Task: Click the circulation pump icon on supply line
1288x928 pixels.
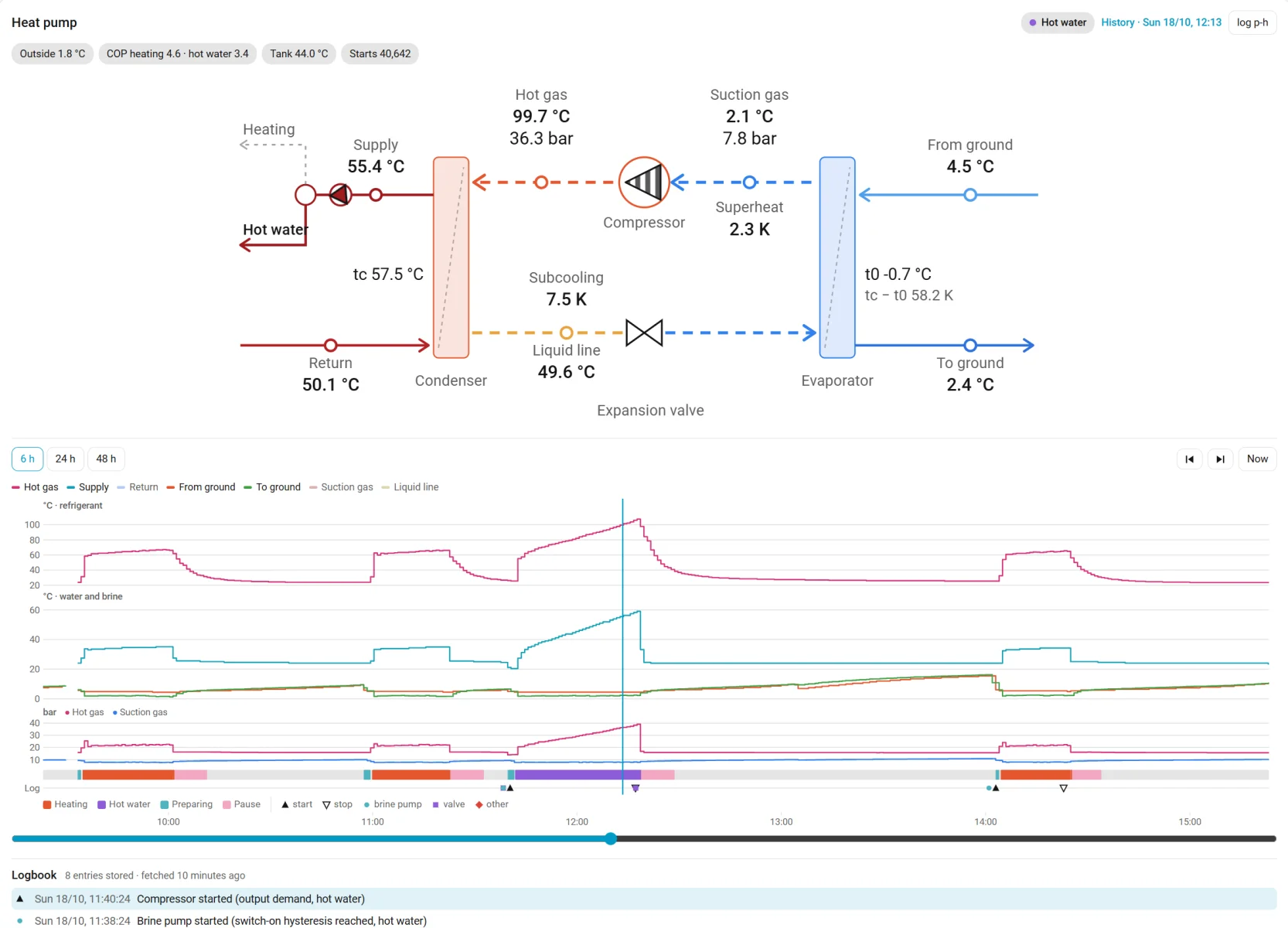Action: click(x=340, y=195)
